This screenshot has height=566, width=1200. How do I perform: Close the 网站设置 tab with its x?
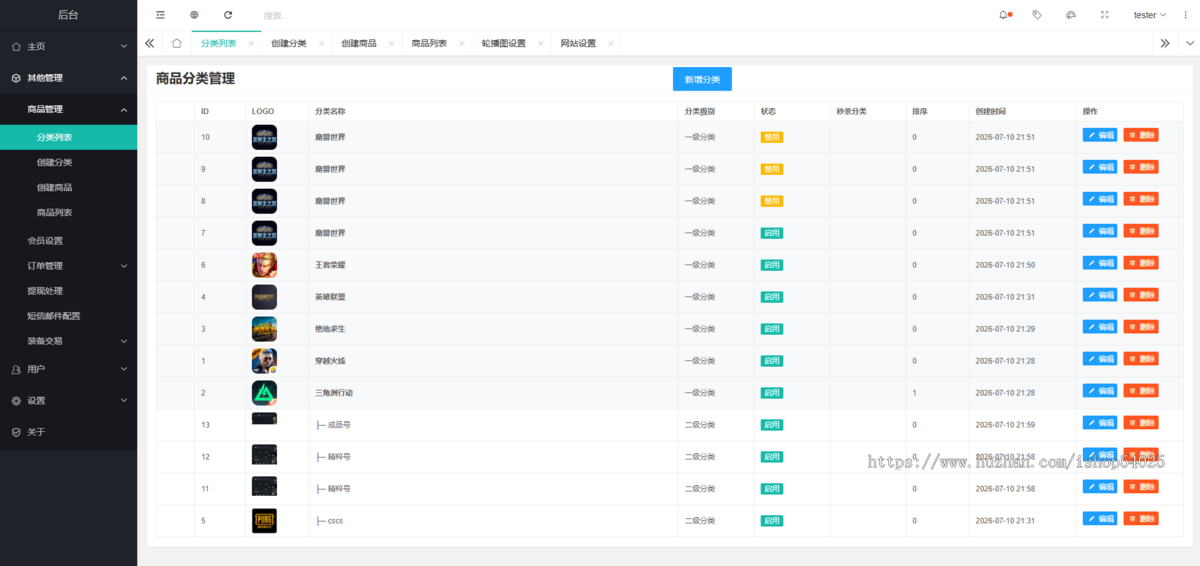coord(610,44)
